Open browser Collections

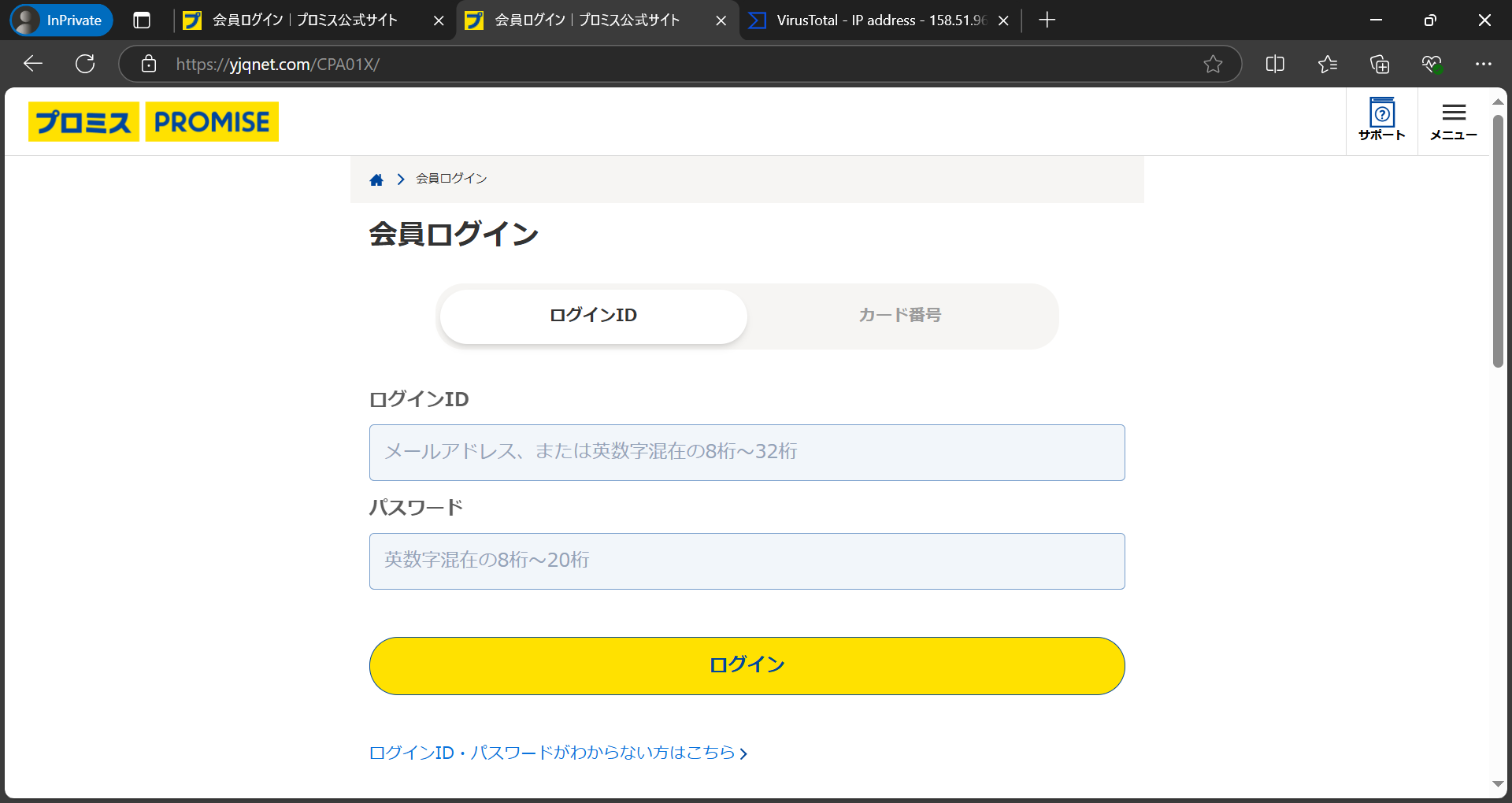pos(1380,64)
